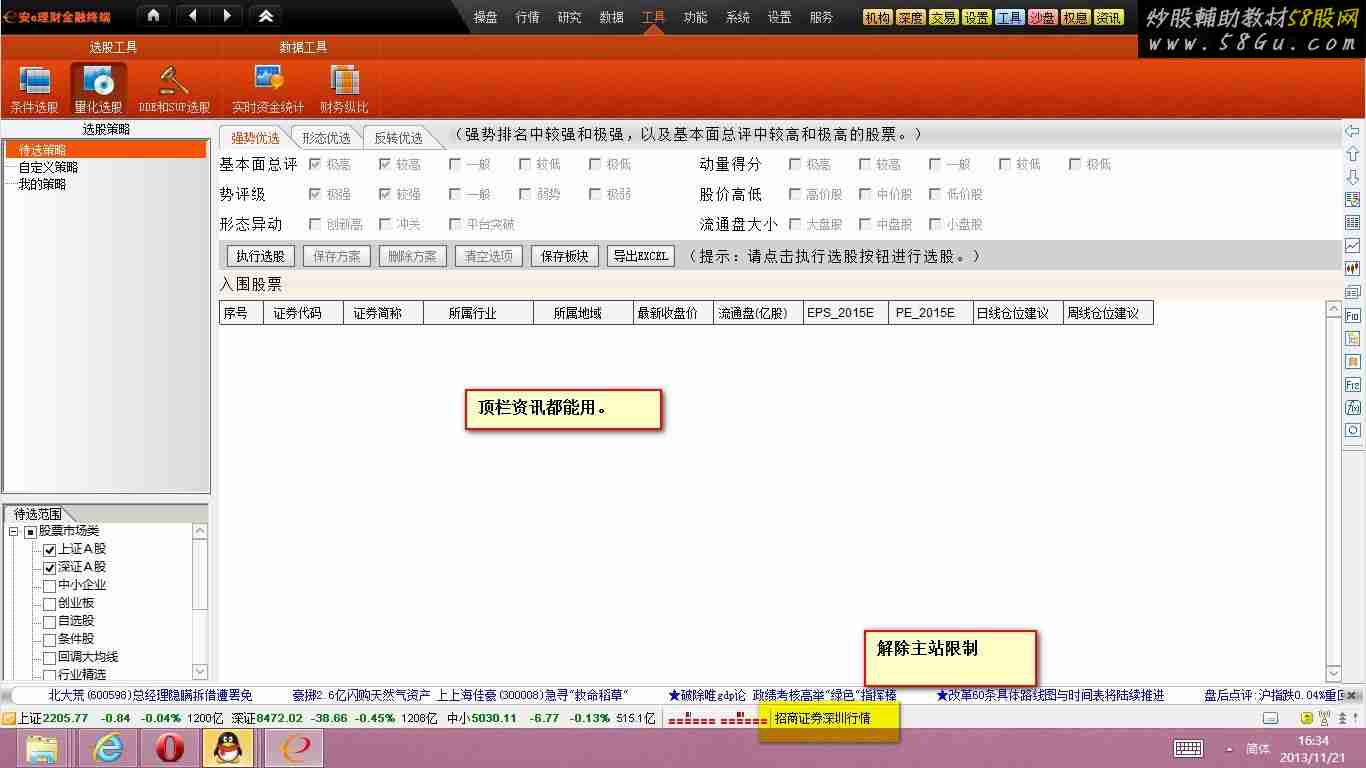Select the 量化选股 tool icon
The image size is (1366, 768).
(98, 89)
